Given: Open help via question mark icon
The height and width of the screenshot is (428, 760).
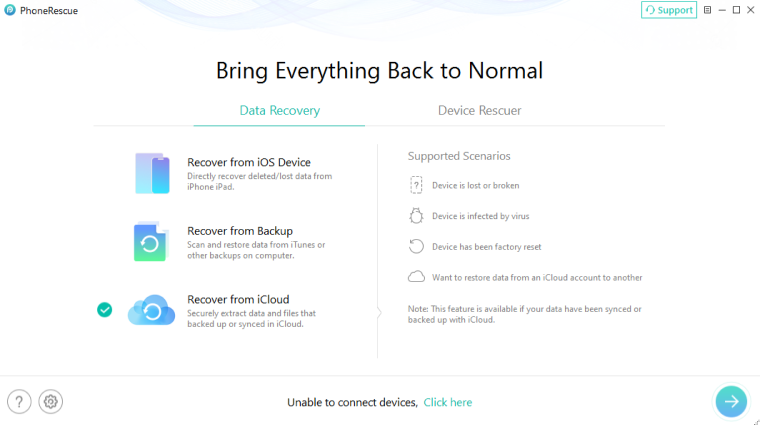Looking at the screenshot, I should pyautogui.click(x=19, y=402).
